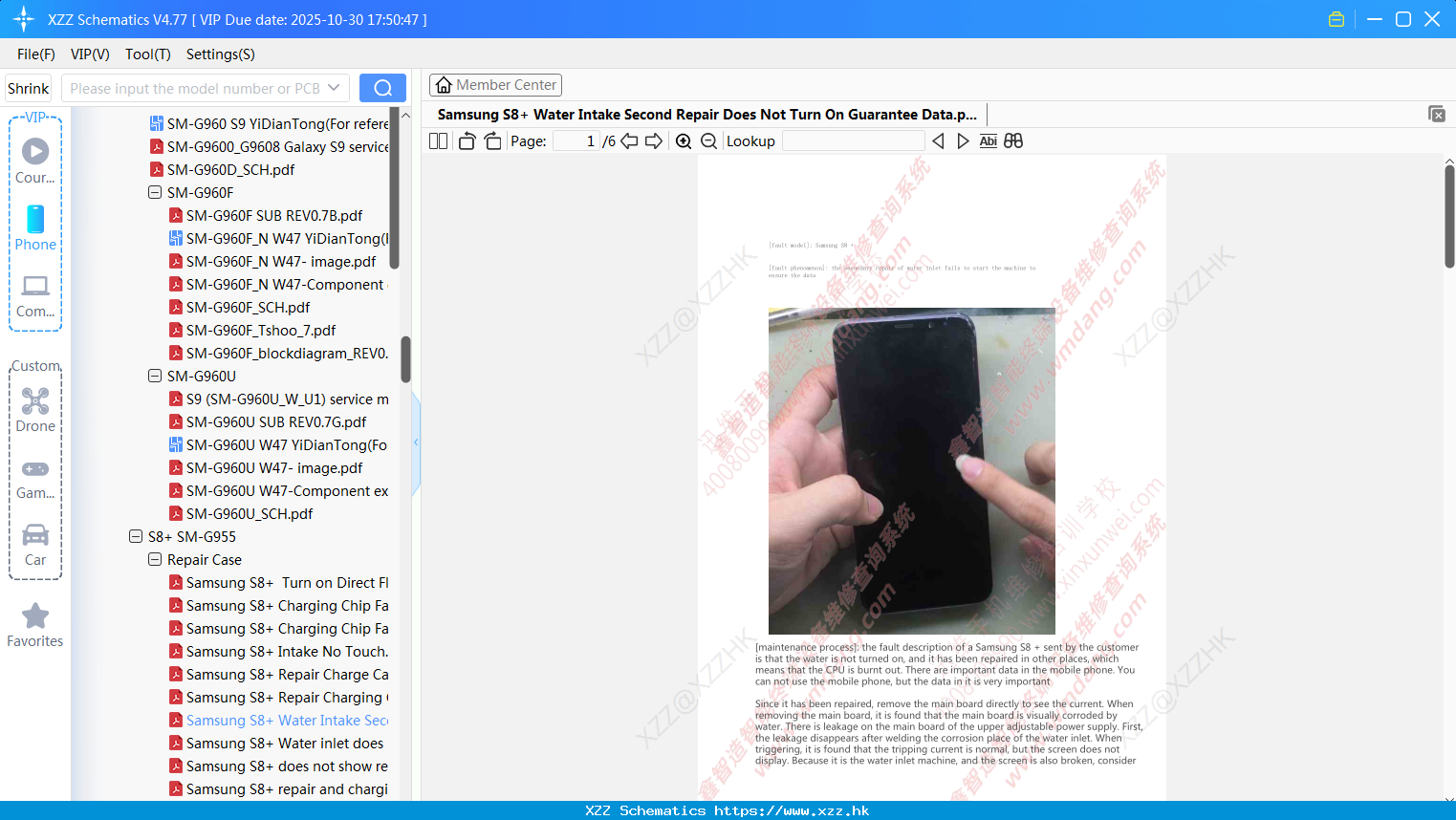Open SM-G960U_SCH.pdf
1456x820 pixels.
pyautogui.click(x=241, y=513)
